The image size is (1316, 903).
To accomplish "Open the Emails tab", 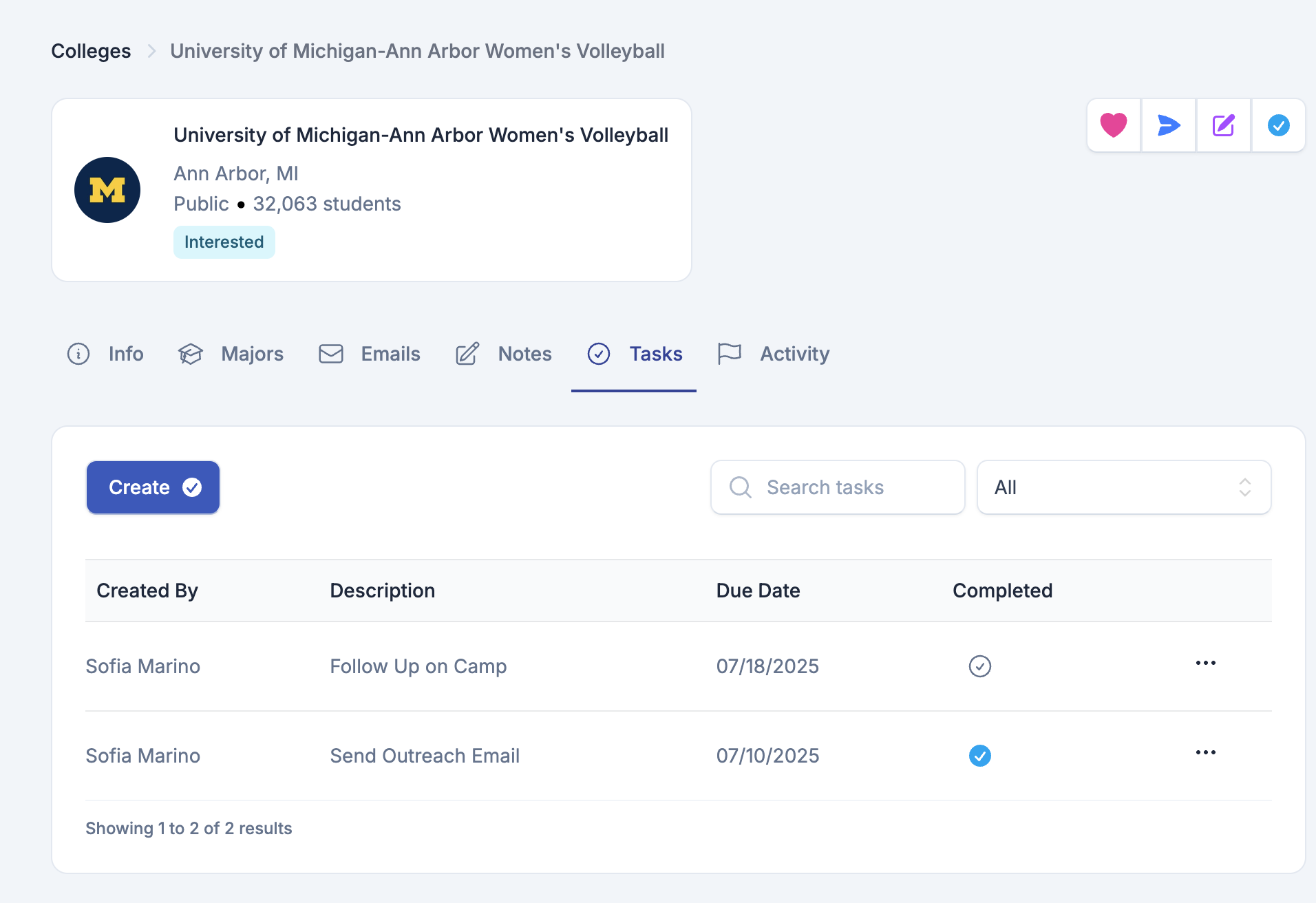I will 370,354.
